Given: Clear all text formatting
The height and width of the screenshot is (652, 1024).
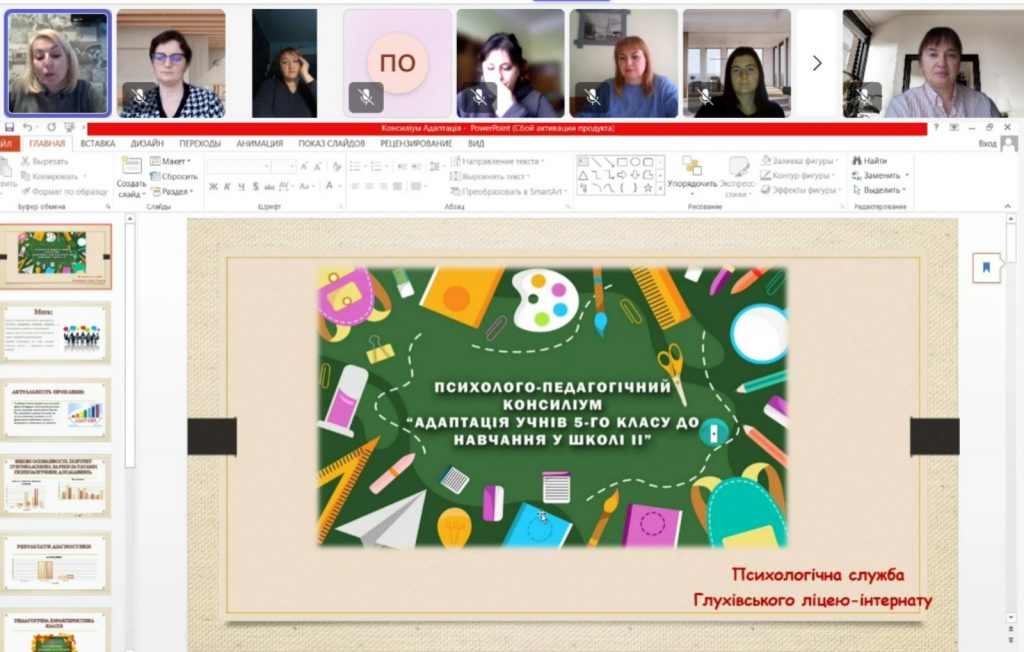Looking at the screenshot, I should click(x=336, y=167).
